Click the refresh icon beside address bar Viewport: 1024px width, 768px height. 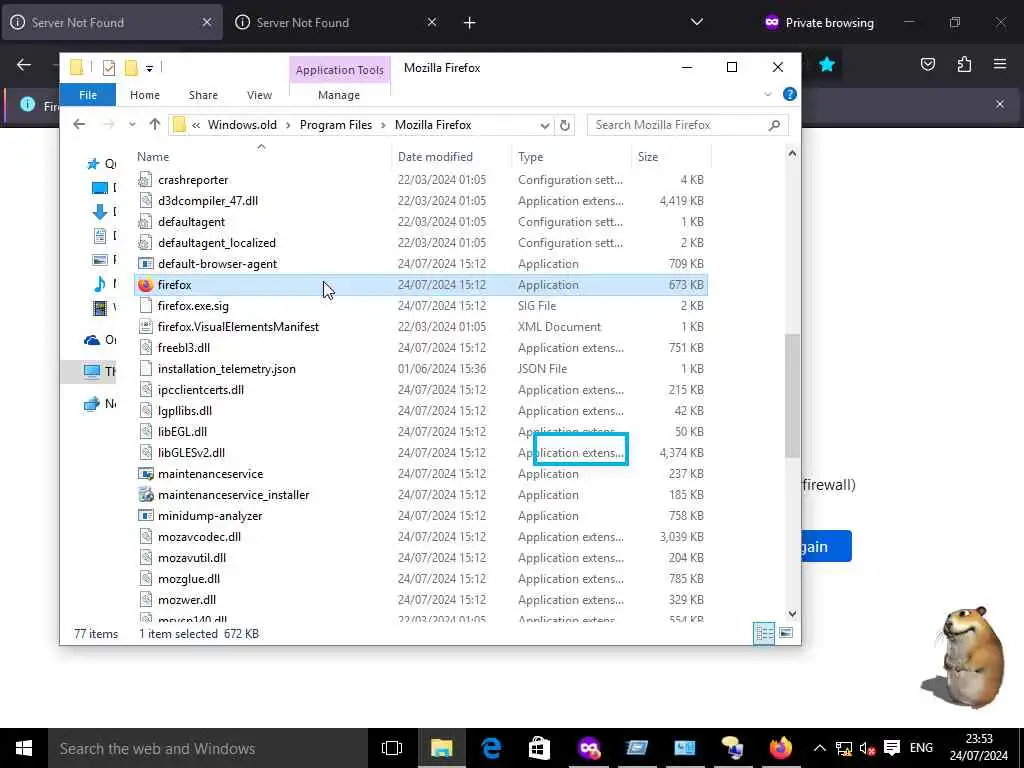point(565,125)
